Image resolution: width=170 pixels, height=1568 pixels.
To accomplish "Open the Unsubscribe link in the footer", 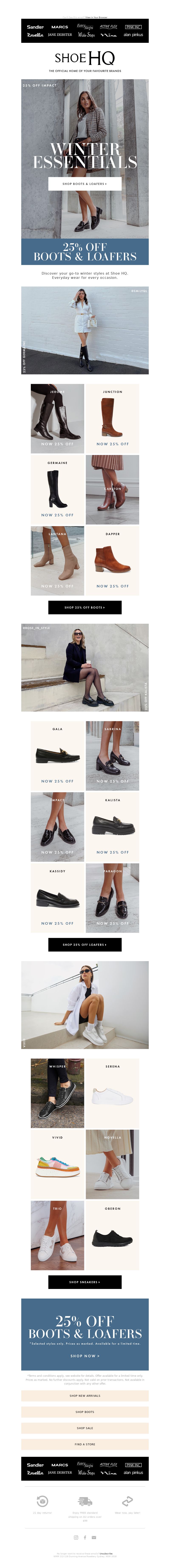I will [x=106, y=1553].
